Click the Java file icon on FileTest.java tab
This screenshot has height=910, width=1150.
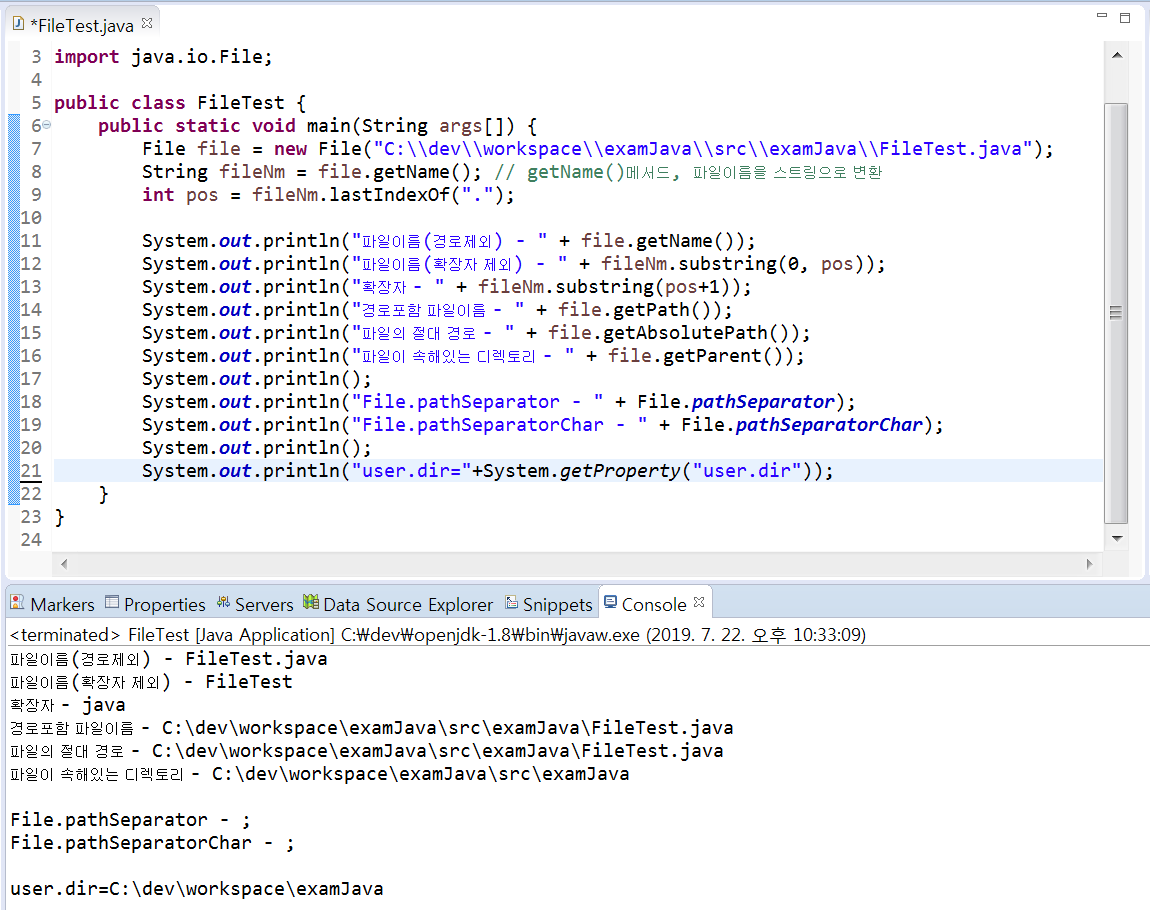[18, 24]
